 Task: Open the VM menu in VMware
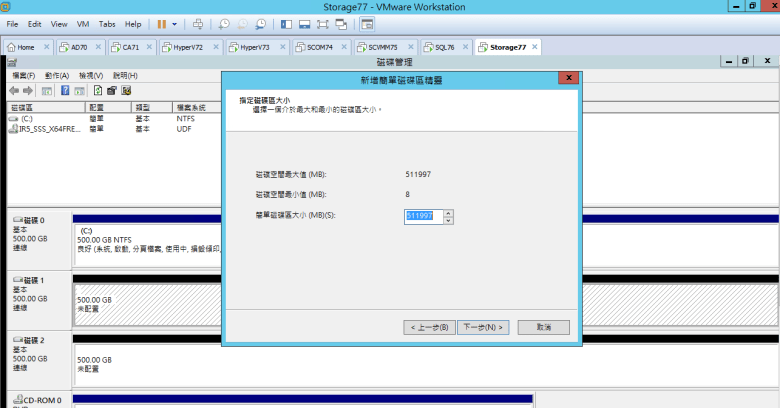pos(84,23)
